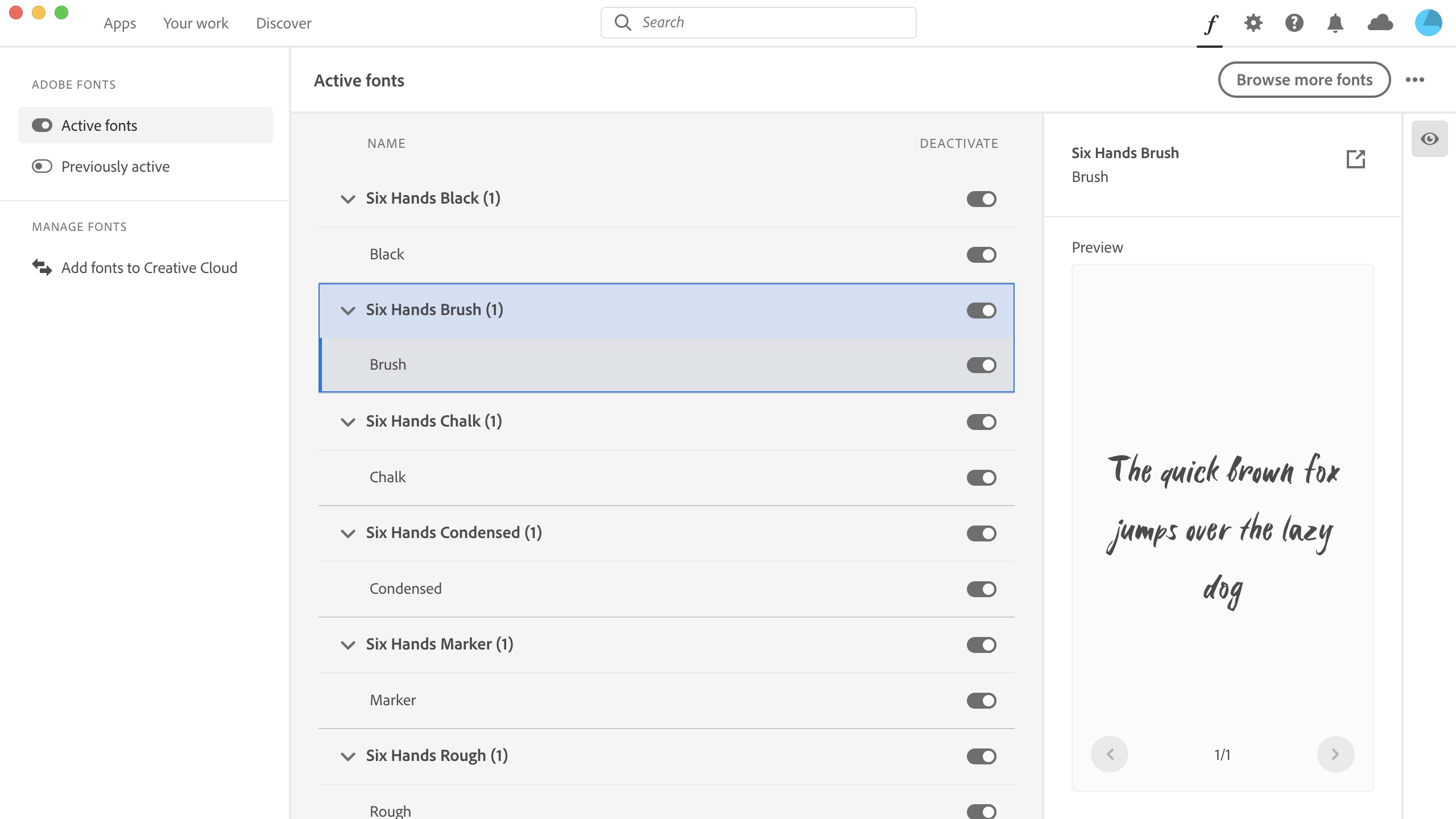Screen dimensions: 1456x819
Task: Click Add fonts to Creative Cloud
Action: 149,267
